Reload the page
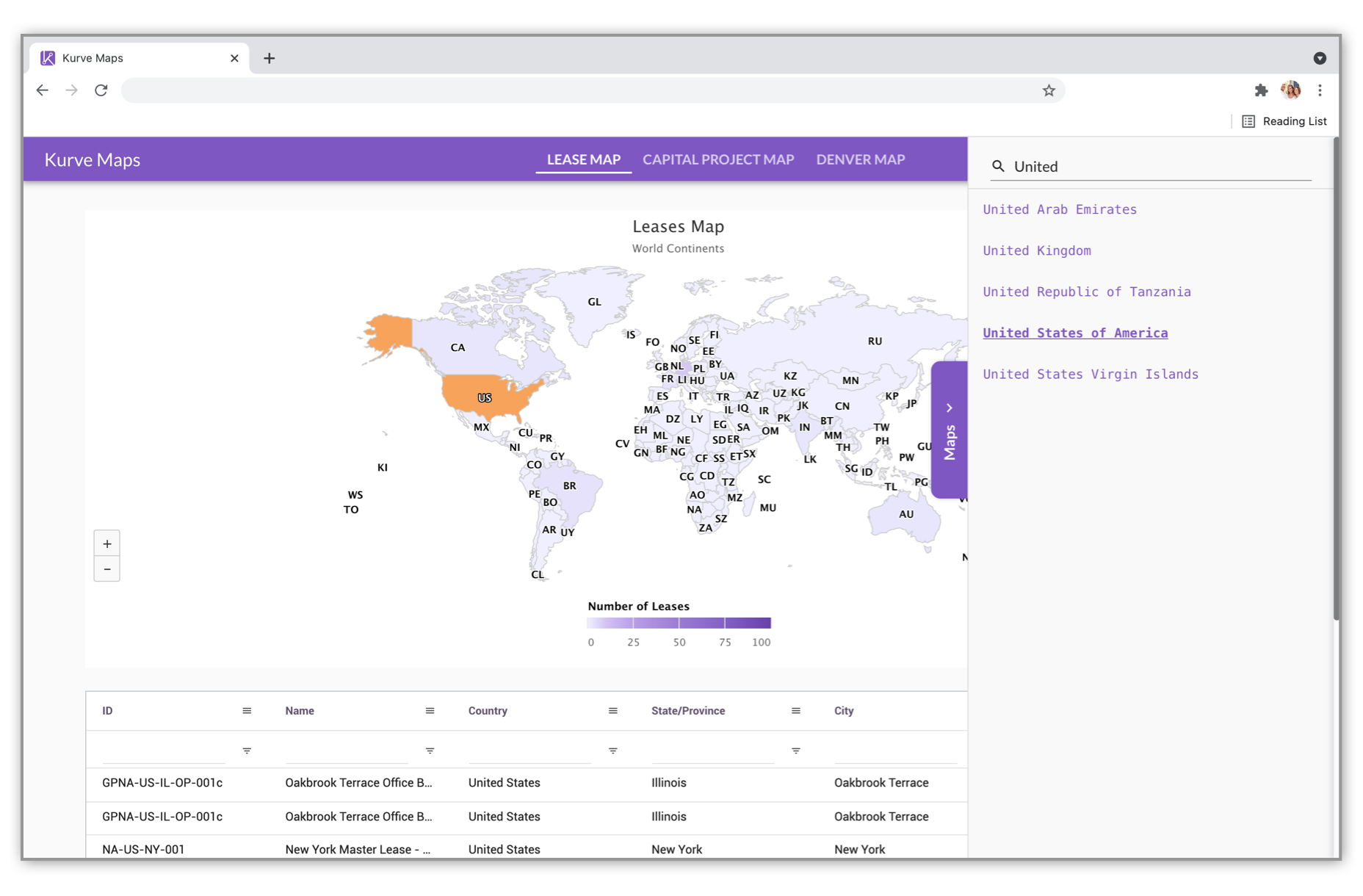 tap(101, 90)
